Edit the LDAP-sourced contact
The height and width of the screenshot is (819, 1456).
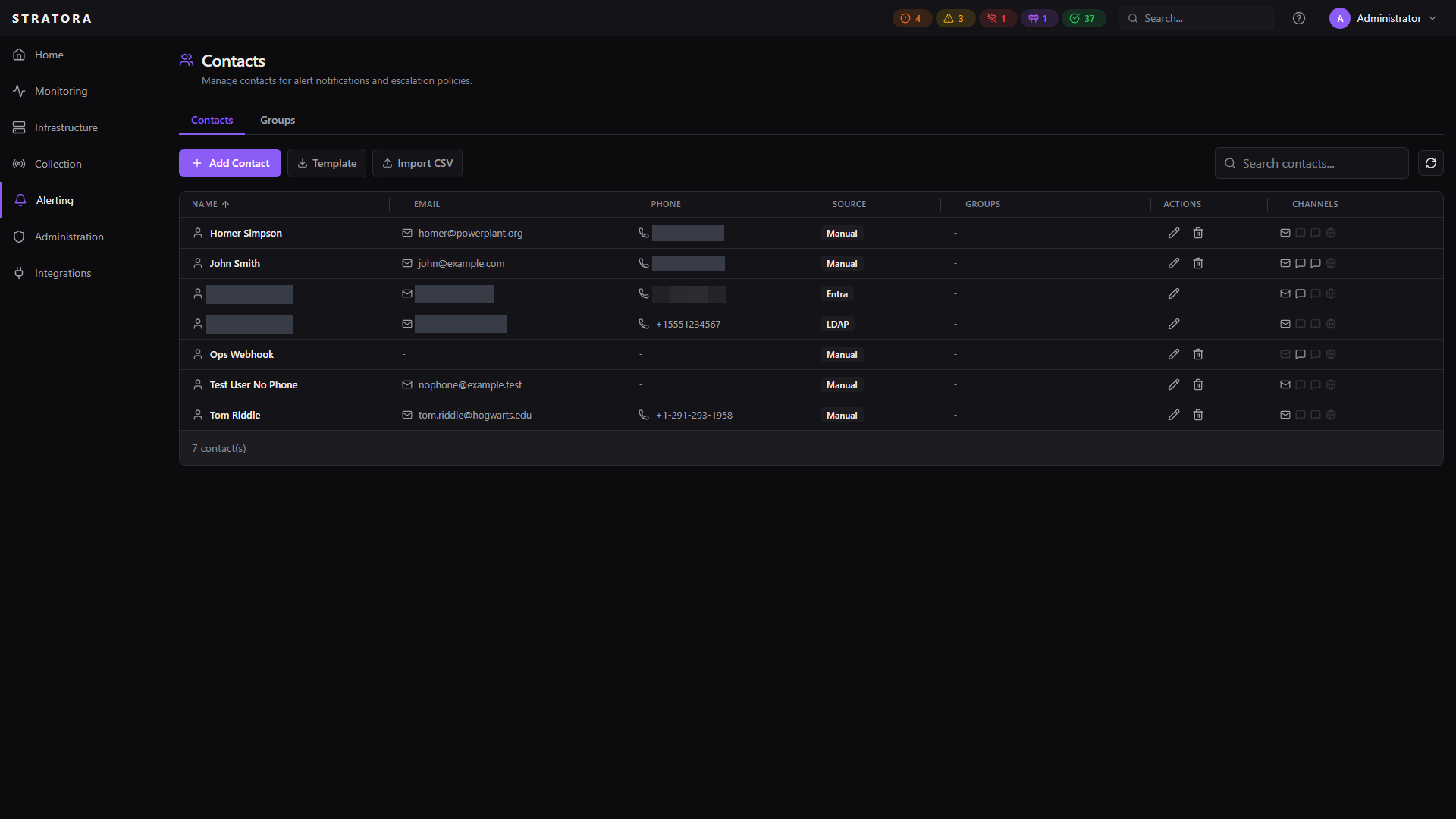click(x=1174, y=324)
